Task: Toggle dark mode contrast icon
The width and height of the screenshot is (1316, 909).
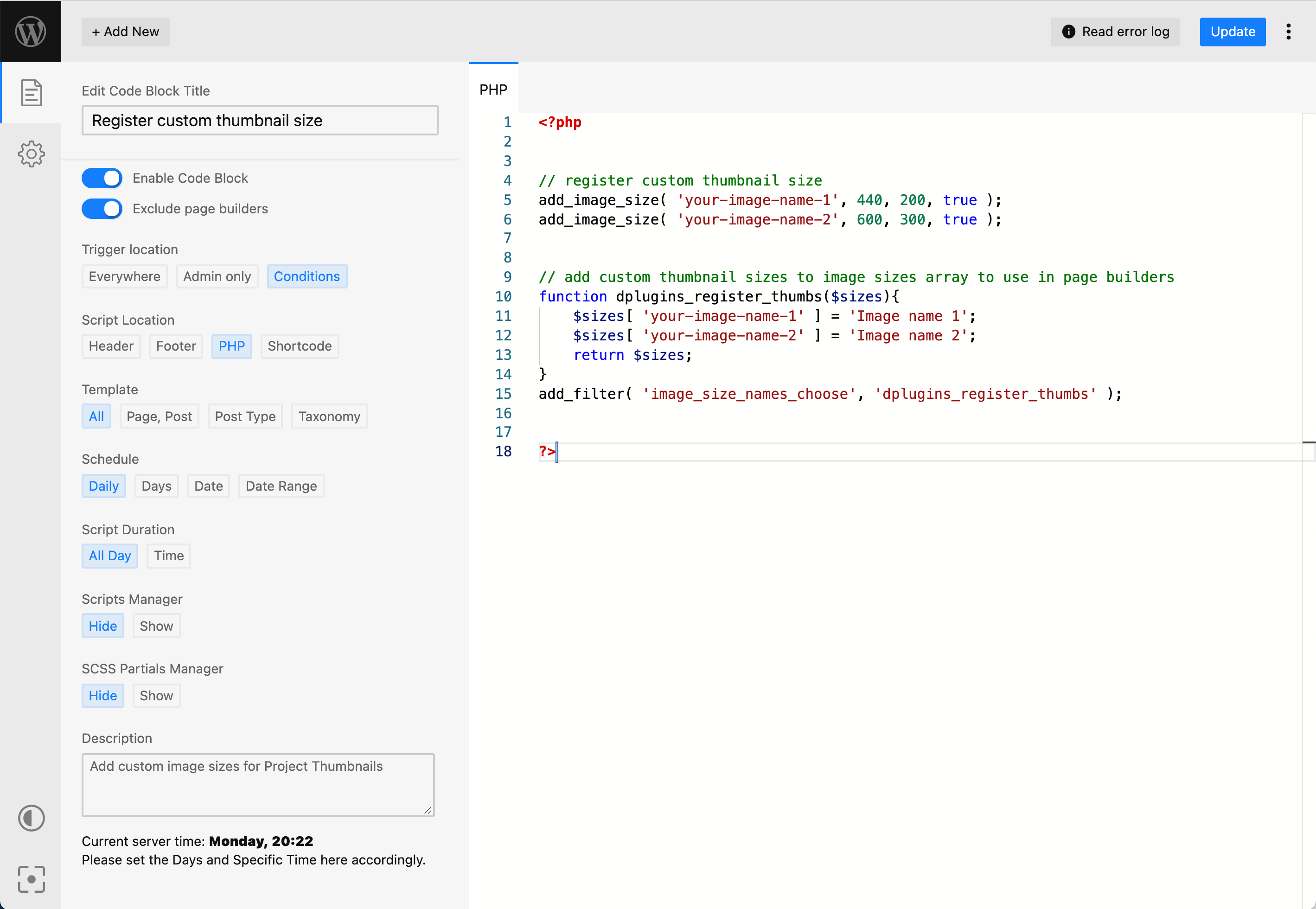Action: tap(32, 818)
